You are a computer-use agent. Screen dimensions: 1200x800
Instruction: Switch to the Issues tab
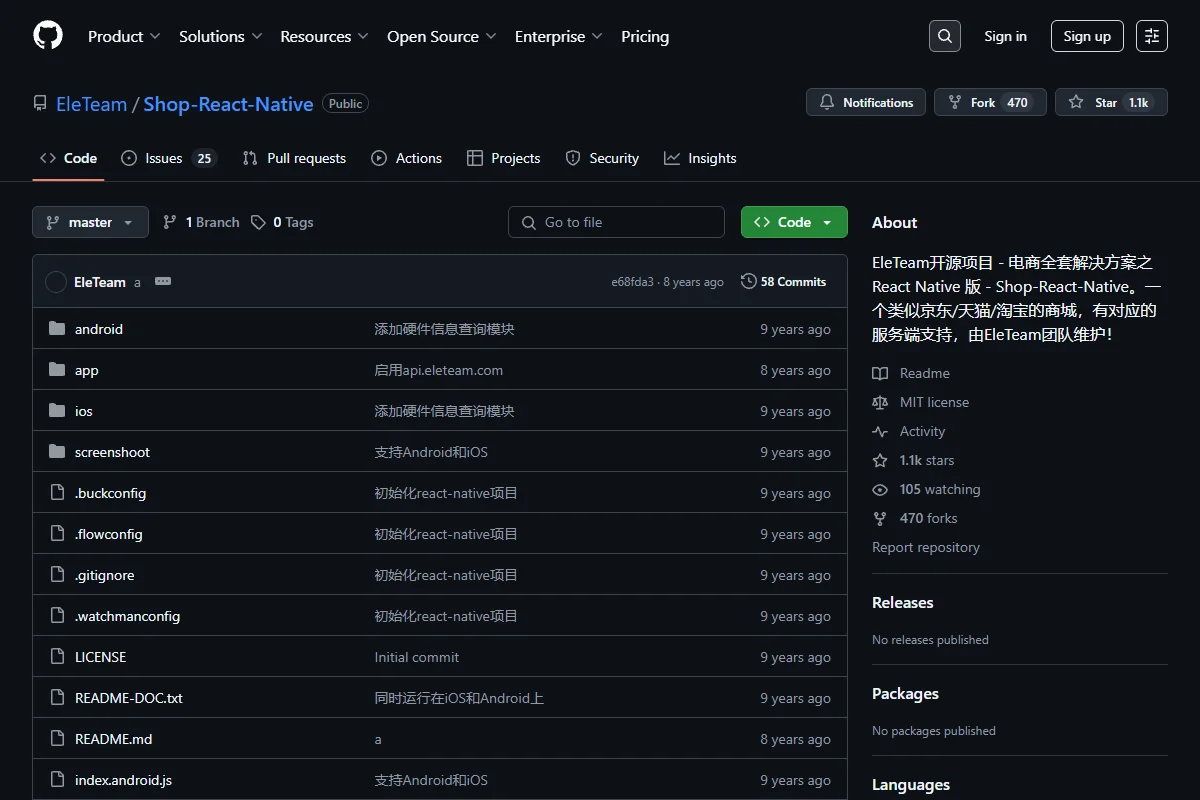click(x=168, y=158)
